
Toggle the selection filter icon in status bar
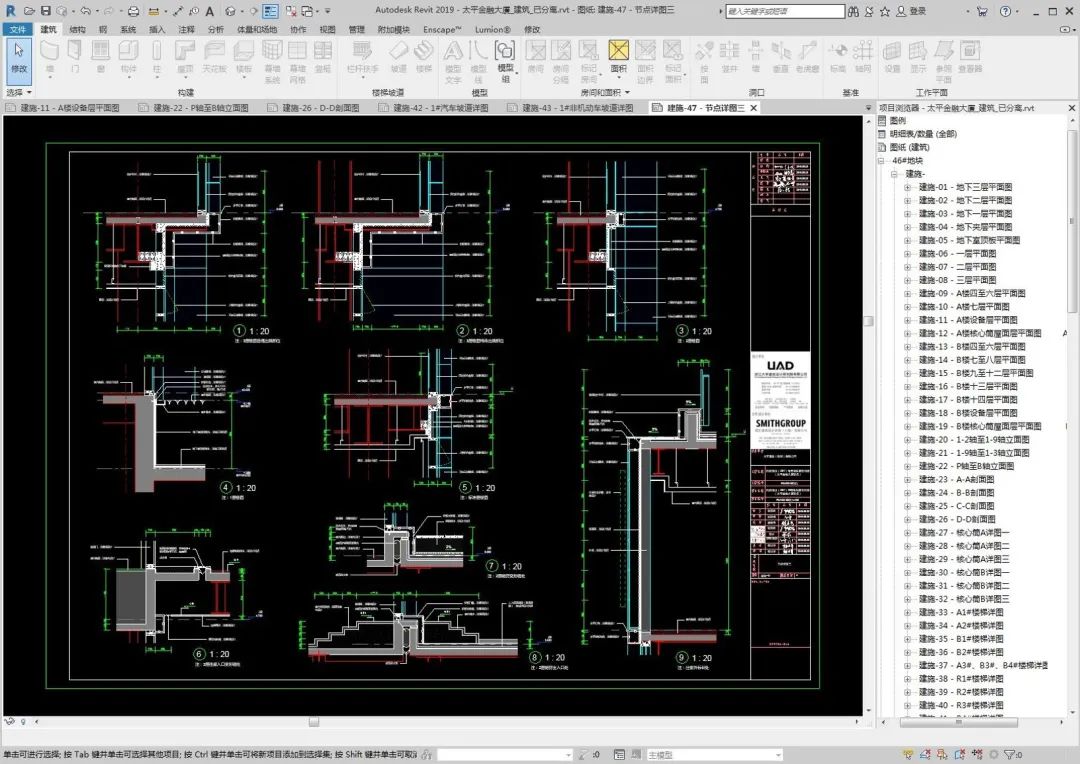[1007, 755]
